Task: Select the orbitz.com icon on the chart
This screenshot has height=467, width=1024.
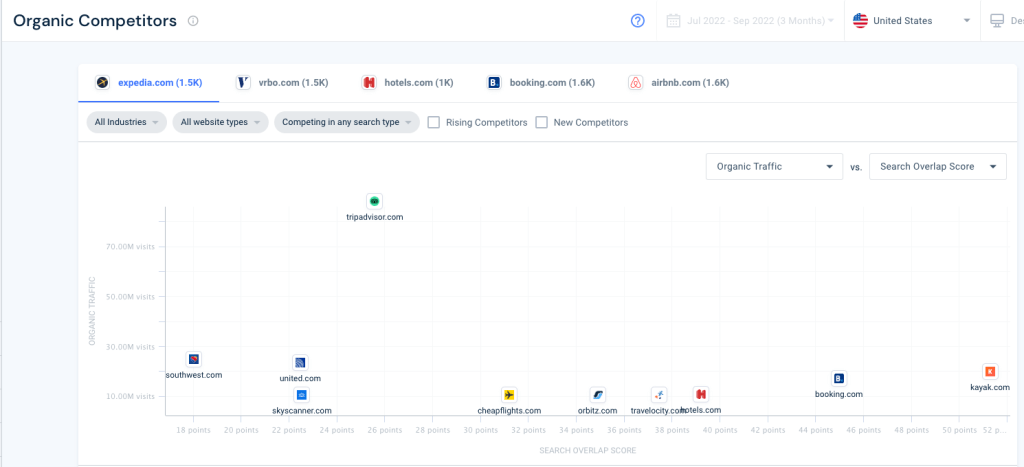Action: click(598, 395)
